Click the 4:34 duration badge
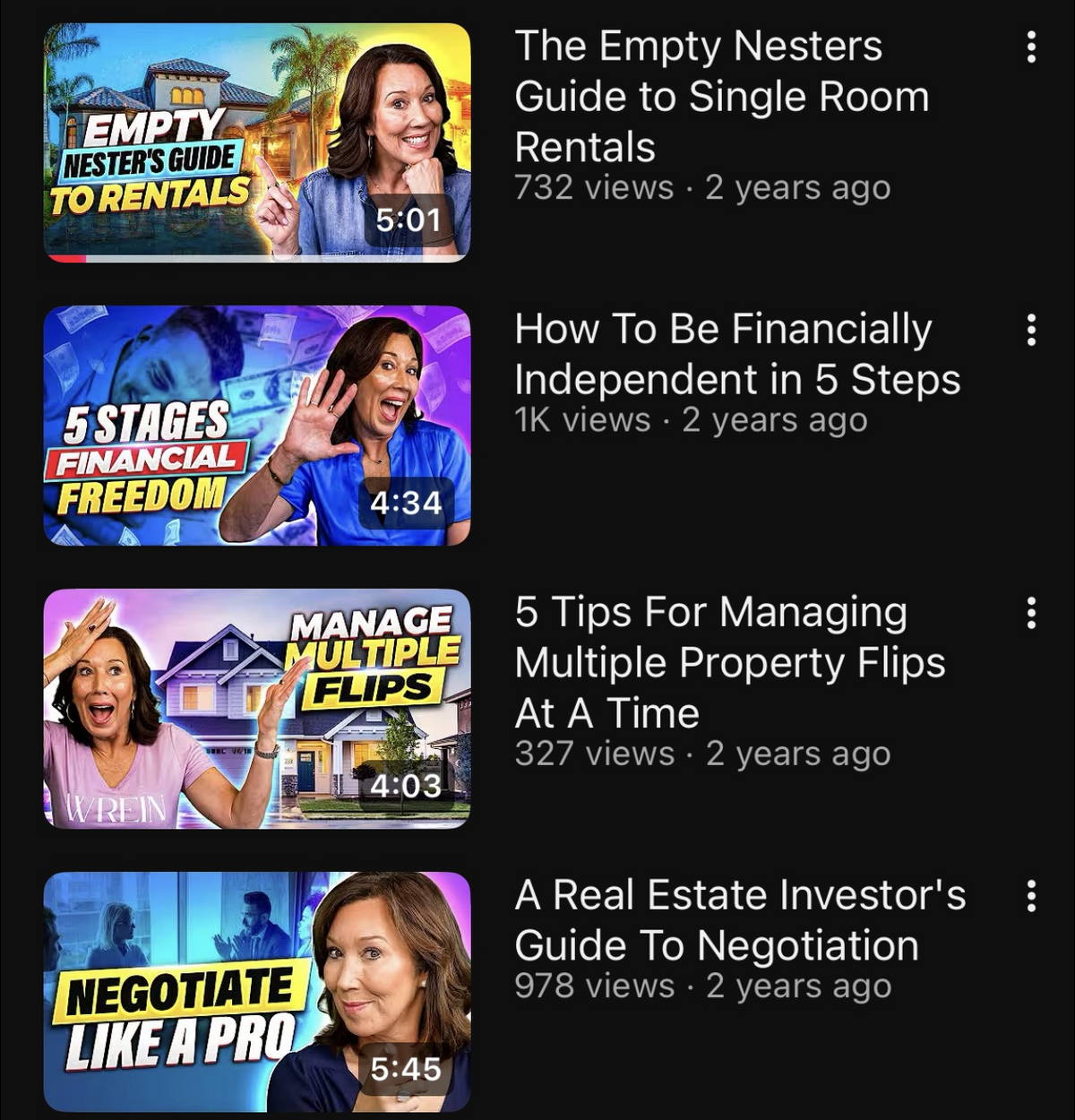Screen dimensions: 1075x1120 (407, 503)
